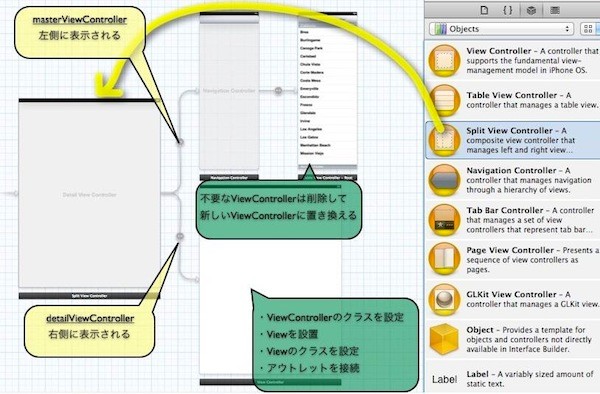Select the Object cube icon

click(444, 339)
